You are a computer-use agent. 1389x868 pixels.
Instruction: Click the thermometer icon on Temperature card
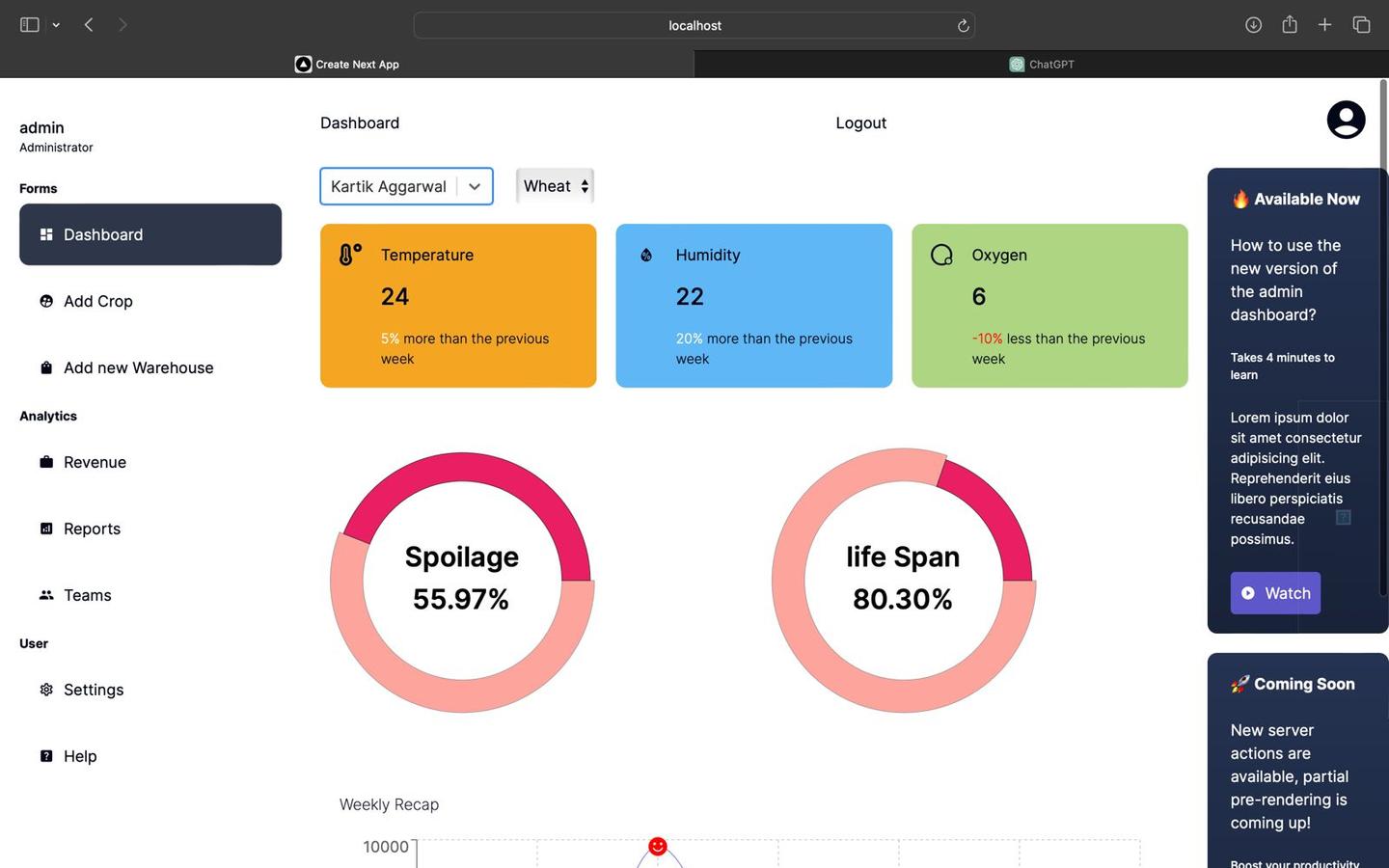(350, 255)
